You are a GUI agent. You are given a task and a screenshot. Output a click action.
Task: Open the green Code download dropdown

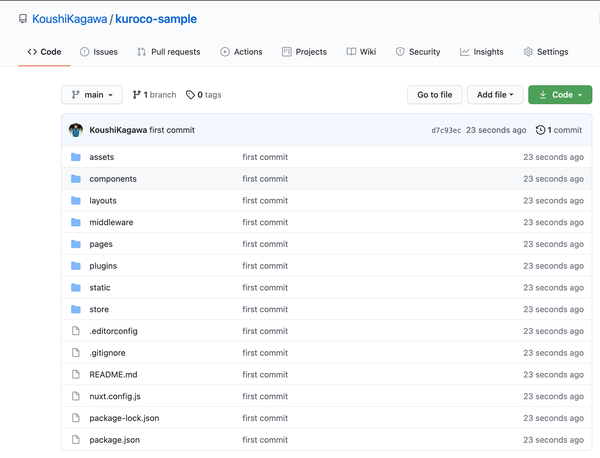pyautogui.click(x=560, y=95)
